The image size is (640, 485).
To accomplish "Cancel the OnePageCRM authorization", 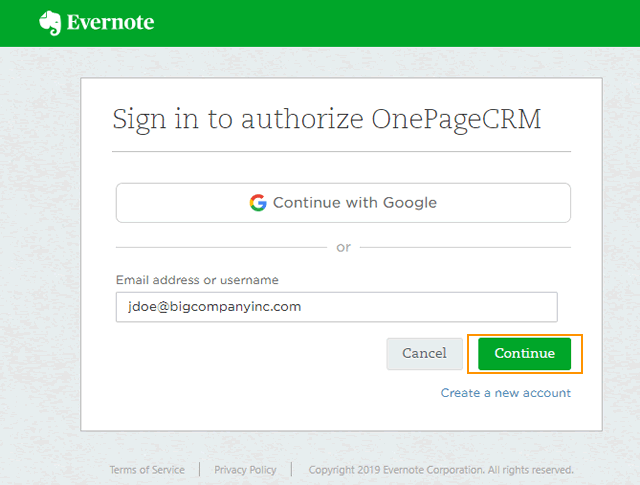I will click(x=424, y=354).
